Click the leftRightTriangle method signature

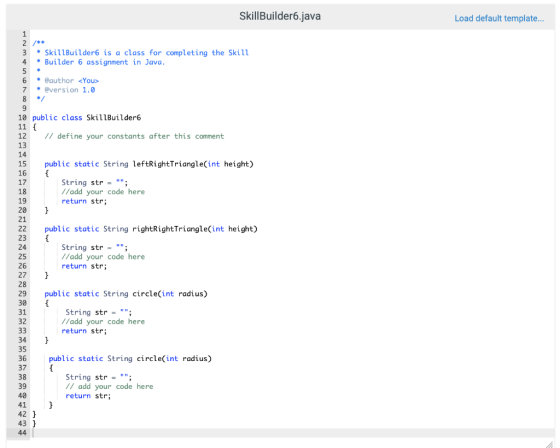[x=149, y=164]
